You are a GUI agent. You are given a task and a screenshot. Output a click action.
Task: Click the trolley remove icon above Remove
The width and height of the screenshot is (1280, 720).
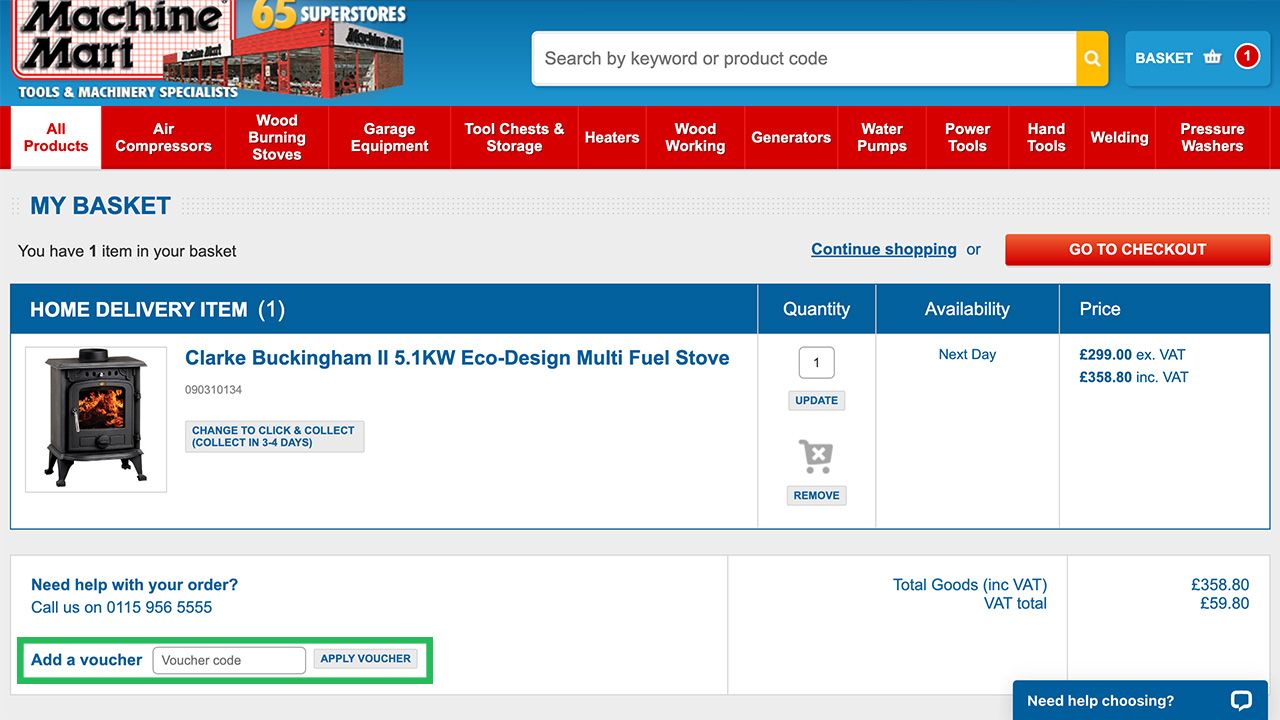pos(816,457)
